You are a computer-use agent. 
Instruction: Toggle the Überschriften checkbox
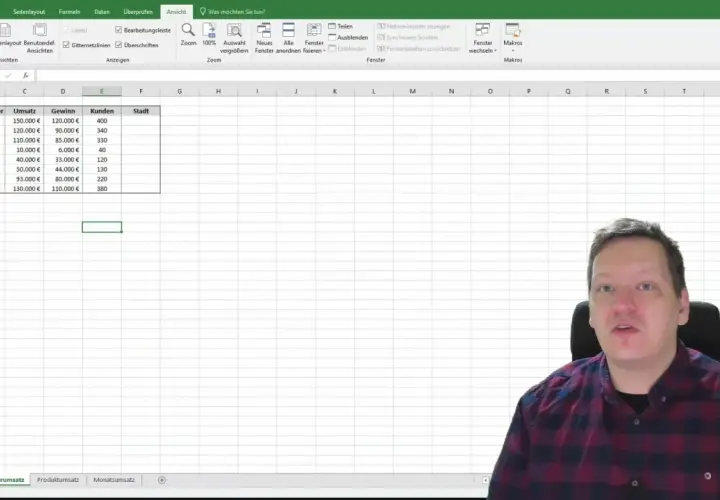118,45
